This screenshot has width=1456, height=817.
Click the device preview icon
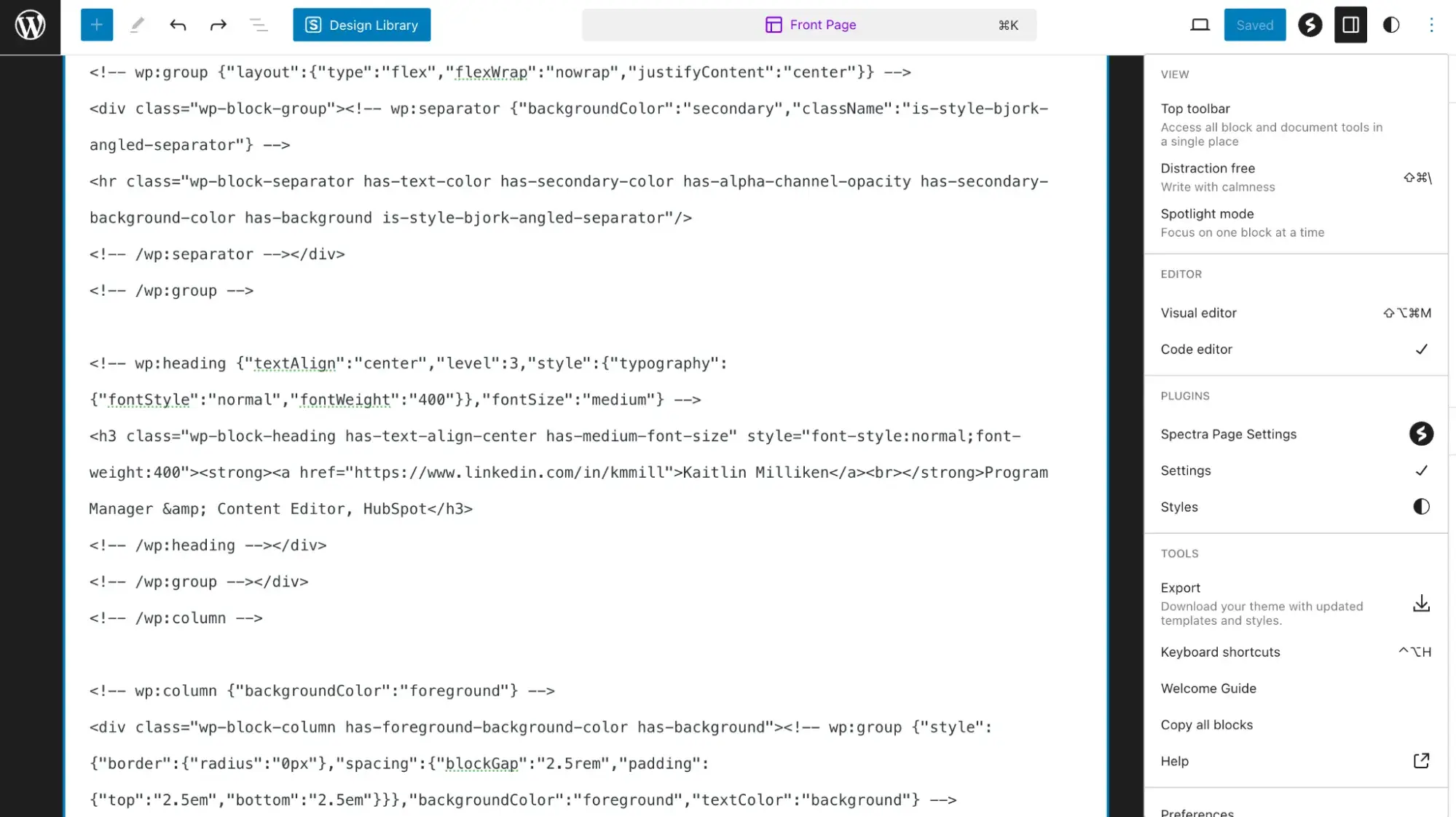tap(1199, 24)
